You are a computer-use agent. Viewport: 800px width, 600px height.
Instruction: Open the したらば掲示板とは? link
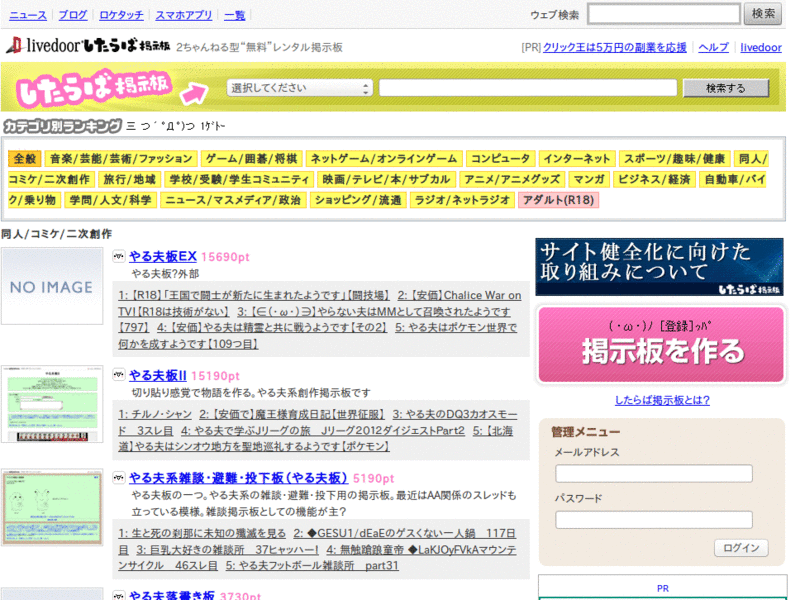click(x=662, y=401)
